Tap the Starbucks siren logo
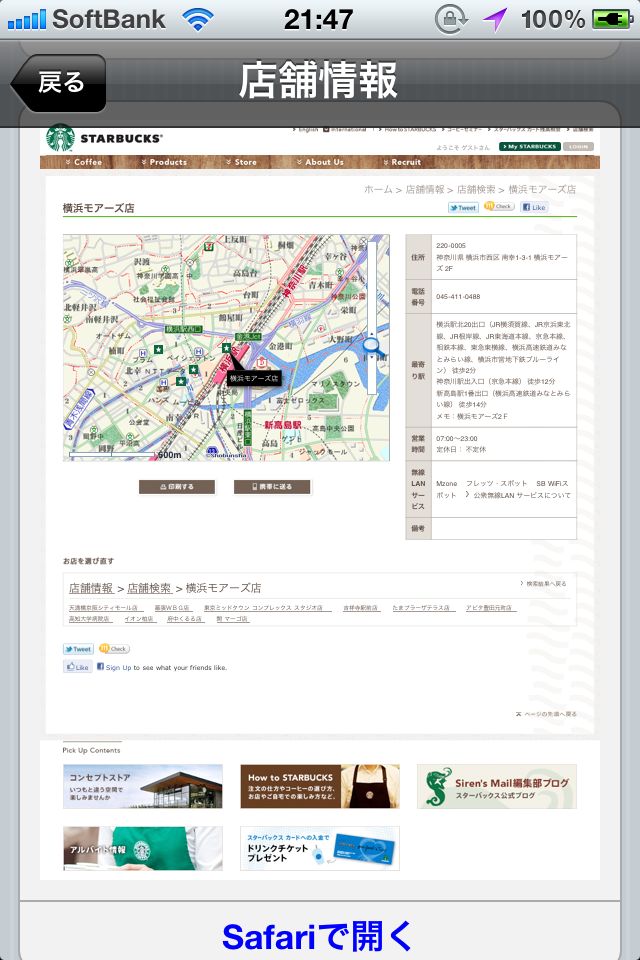This screenshot has width=640, height=960. pyautogui.click(x=60, y=138)
